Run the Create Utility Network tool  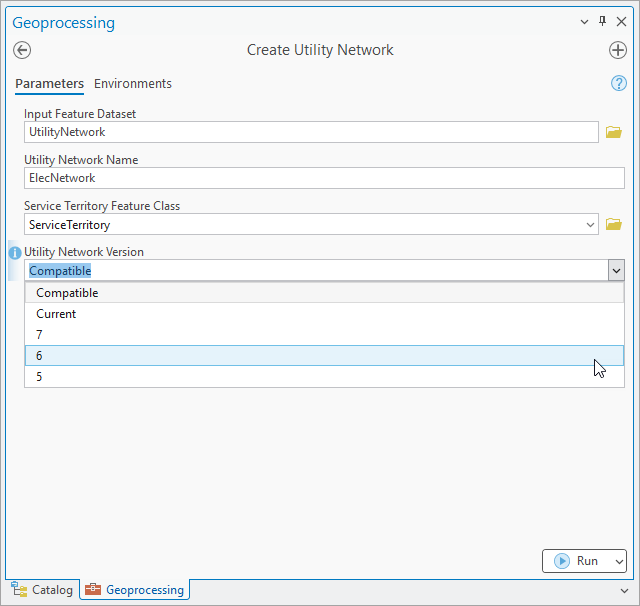point(576,561)
